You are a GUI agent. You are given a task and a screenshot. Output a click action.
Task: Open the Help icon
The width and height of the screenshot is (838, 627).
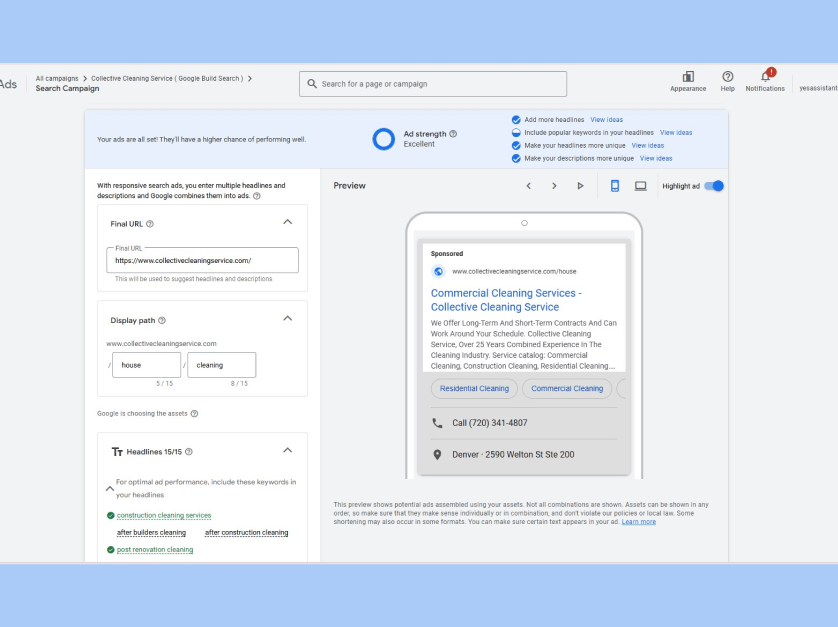point(727,78)
